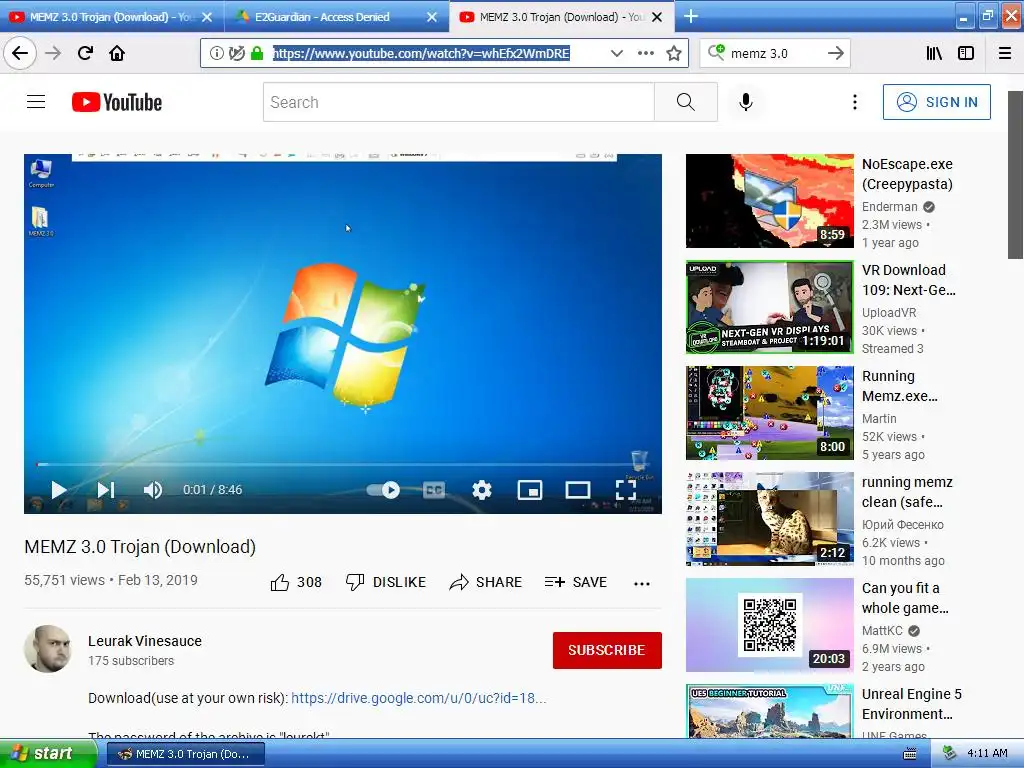Click the SIGN IN button
Image resolution: width=1024 pixels, height=768 pixels.
936,102
